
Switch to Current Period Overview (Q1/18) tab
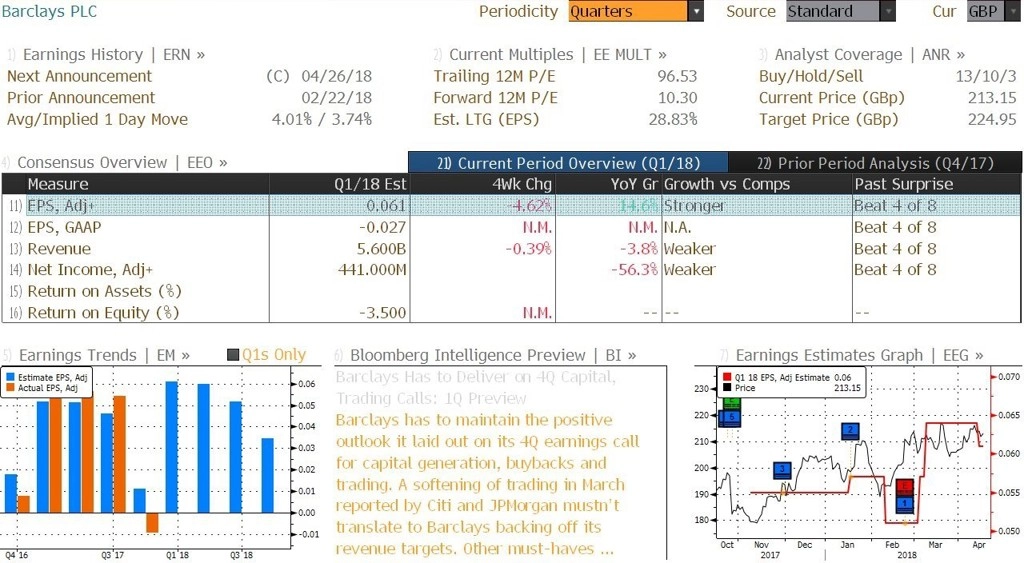tap(568, 163)
